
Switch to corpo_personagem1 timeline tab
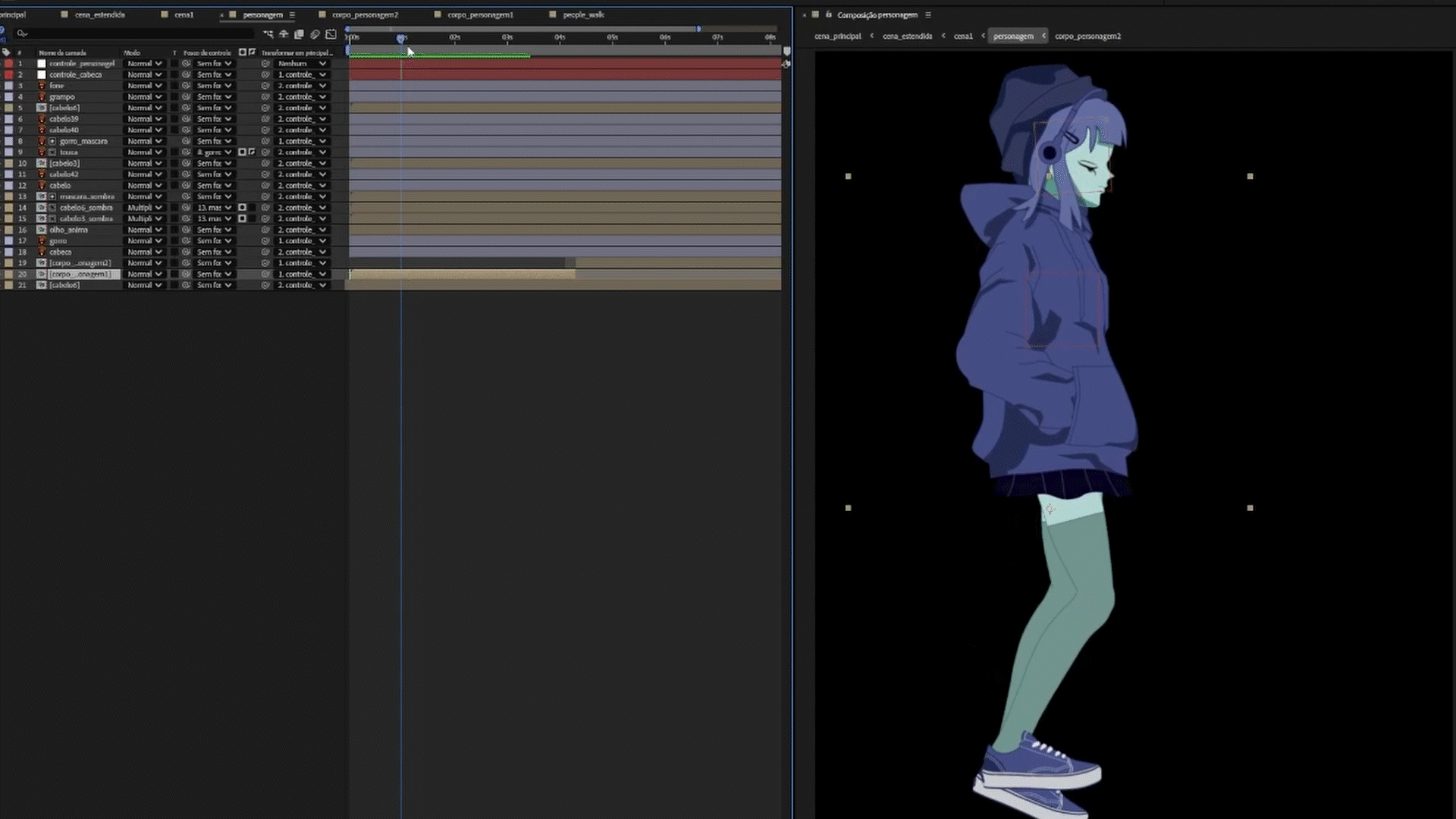480,14
